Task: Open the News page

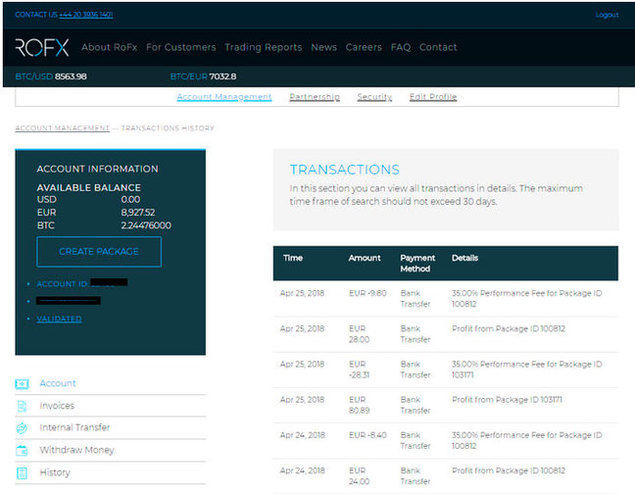Action: click(x=324, y=47)
